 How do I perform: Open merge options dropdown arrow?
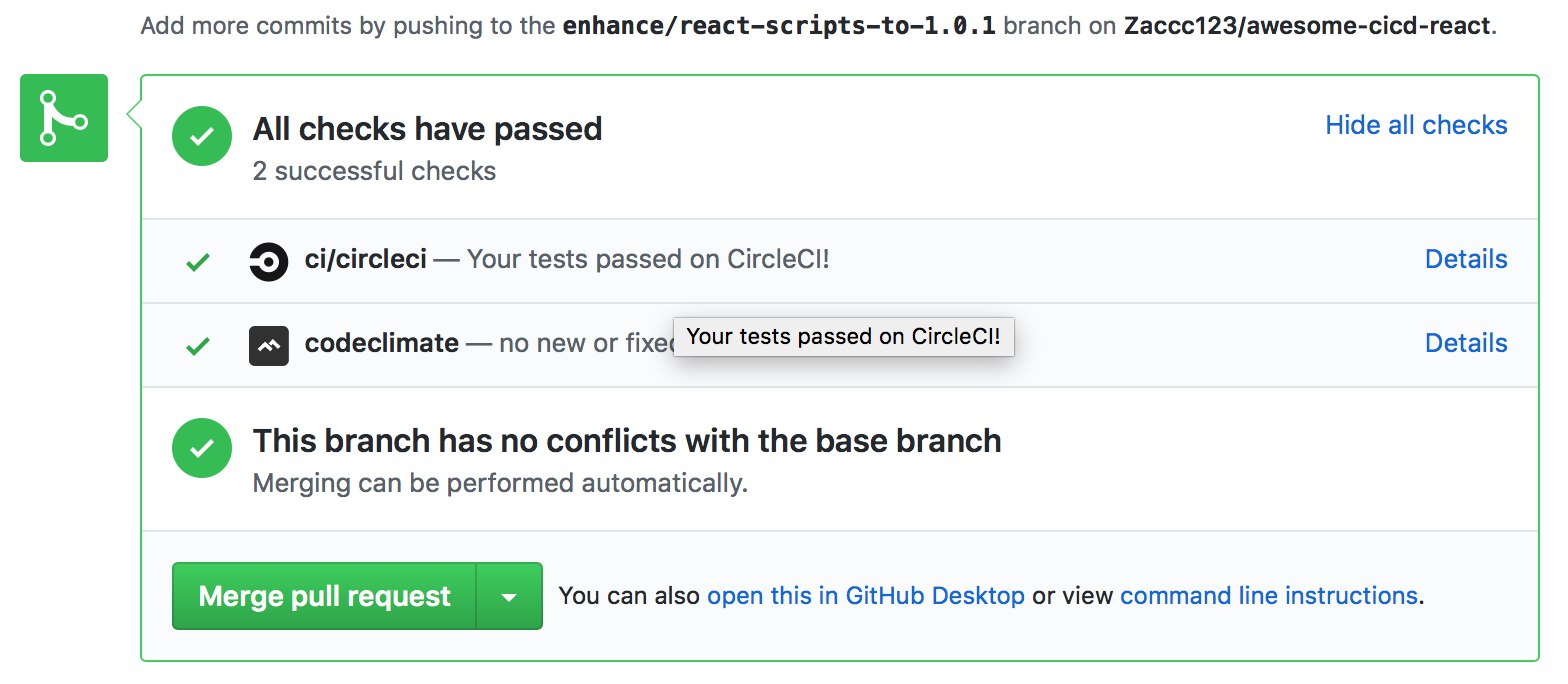(x=509, y=596)
